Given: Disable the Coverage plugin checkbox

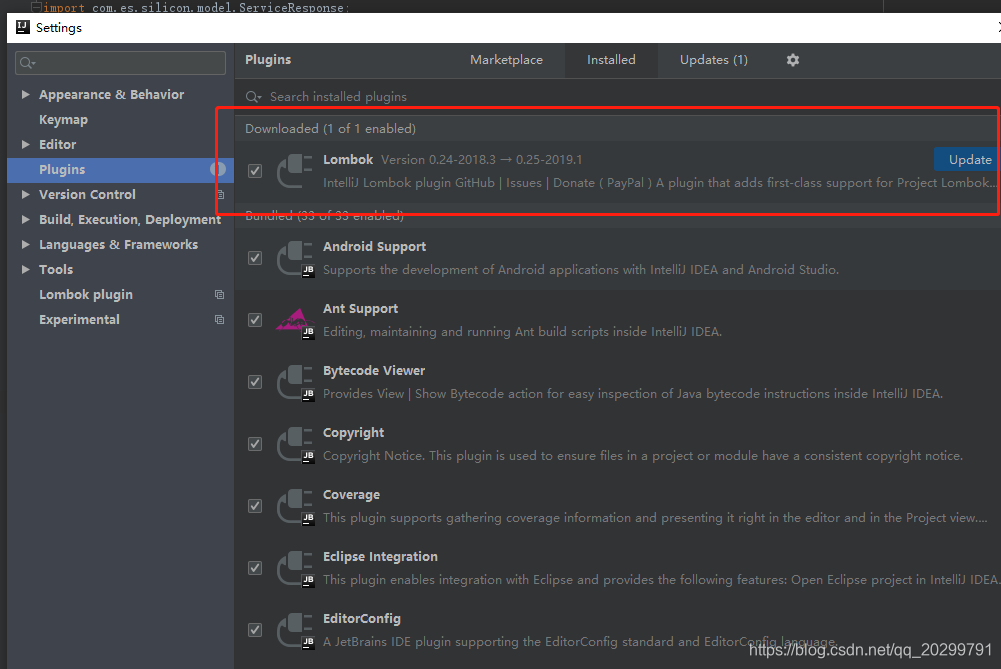Looking at the screenshot, I should pos(255,506).
